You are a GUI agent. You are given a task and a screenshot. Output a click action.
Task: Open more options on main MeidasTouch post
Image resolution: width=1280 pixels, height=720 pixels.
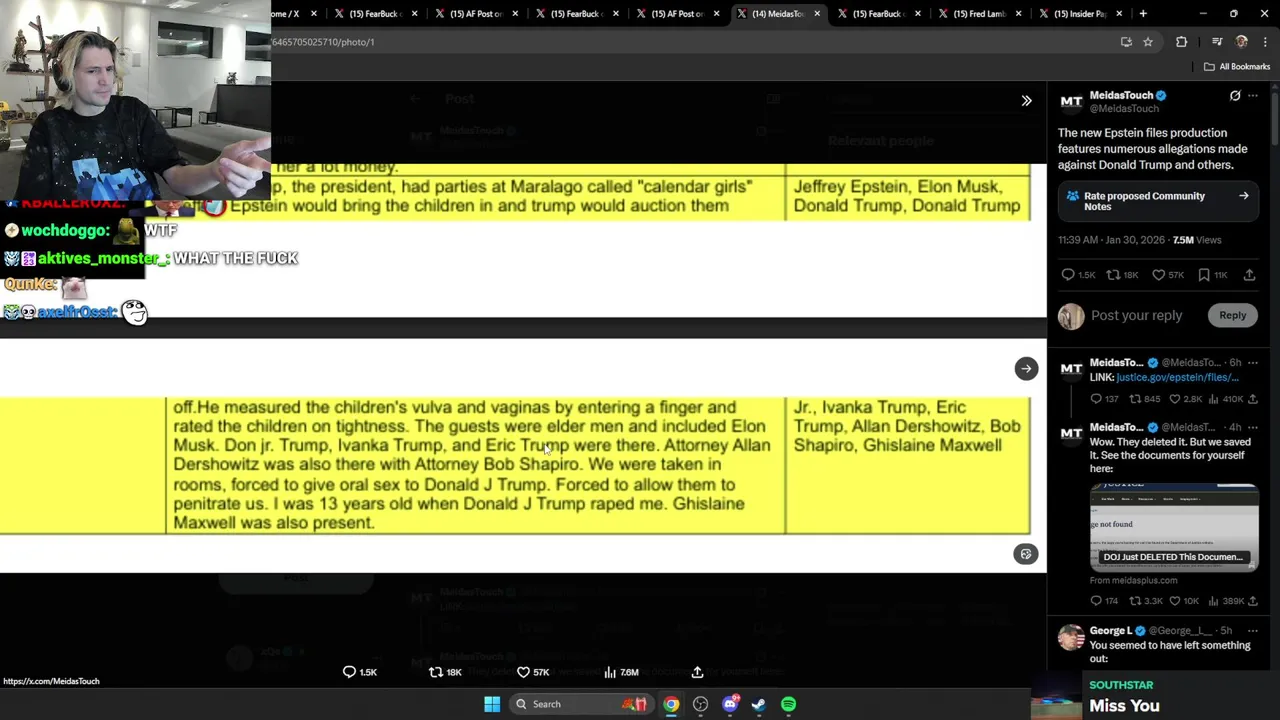1253,96
